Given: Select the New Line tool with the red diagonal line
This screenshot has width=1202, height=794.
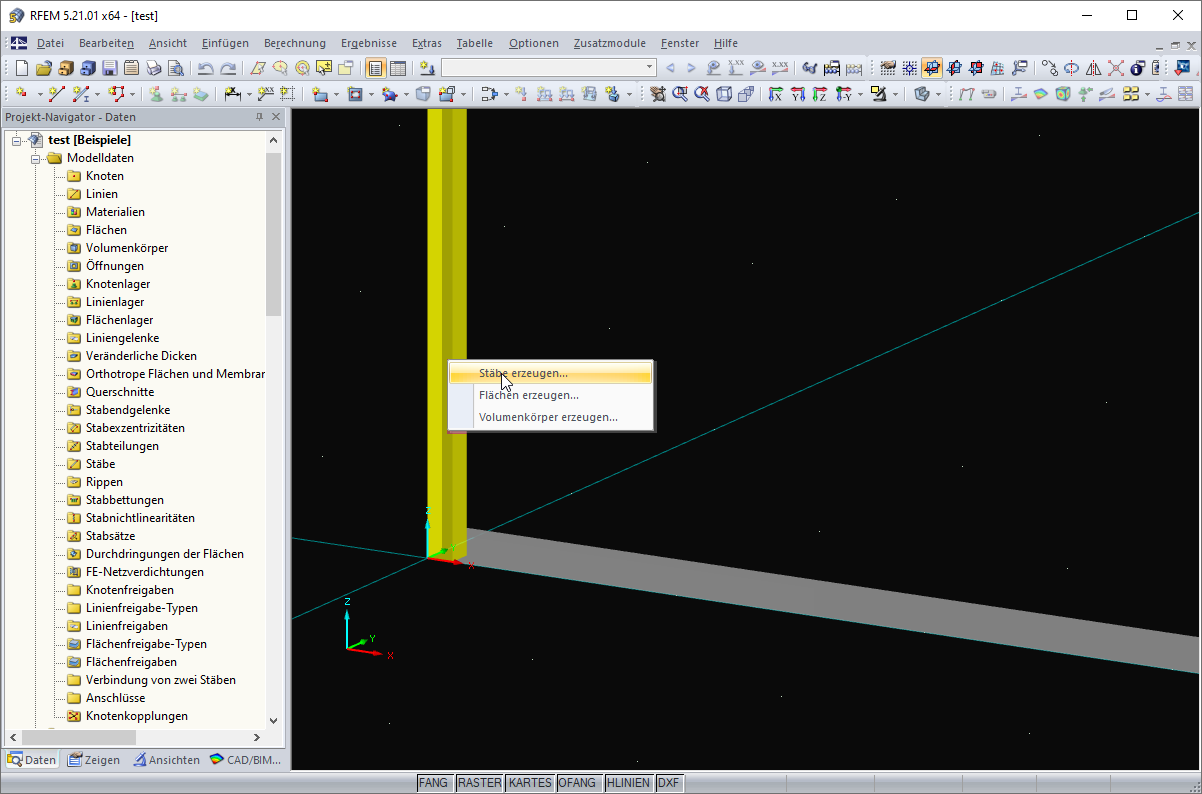Looking at the screenshot, I should 56,93.
